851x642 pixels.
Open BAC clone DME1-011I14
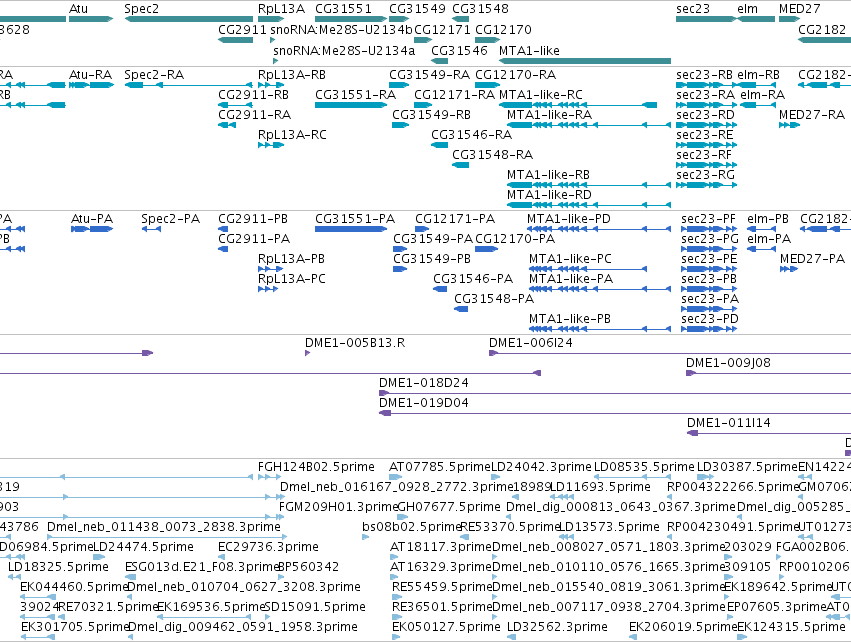coord(769,433)
